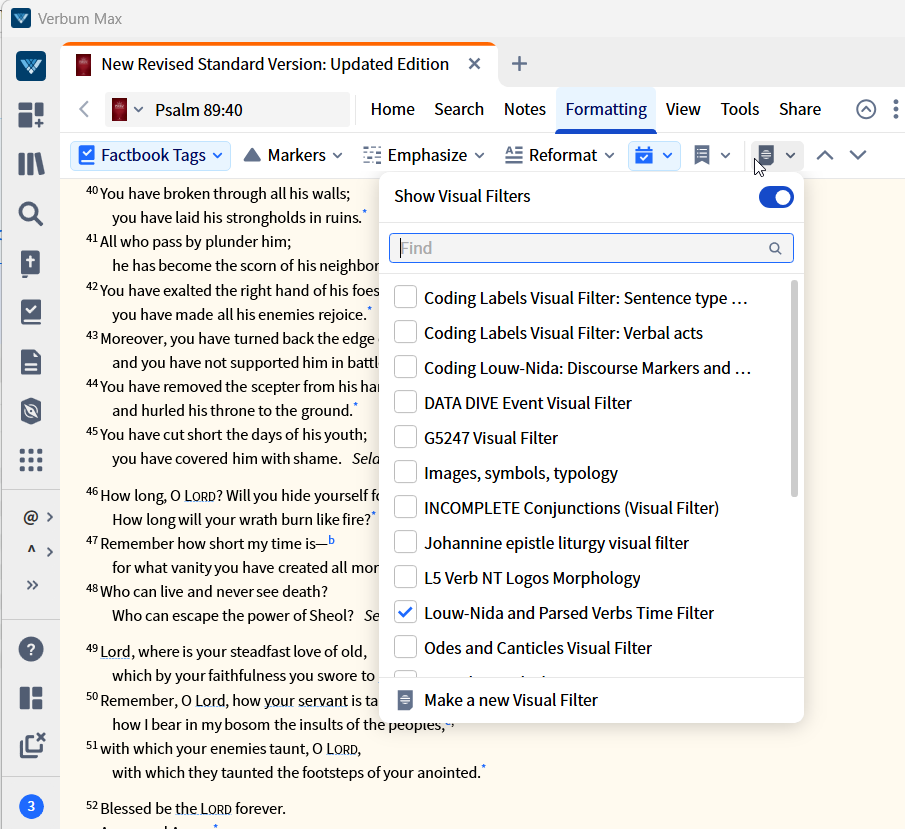Open the Library books icon
Viewport: 905px width, 829px height.
31,163
